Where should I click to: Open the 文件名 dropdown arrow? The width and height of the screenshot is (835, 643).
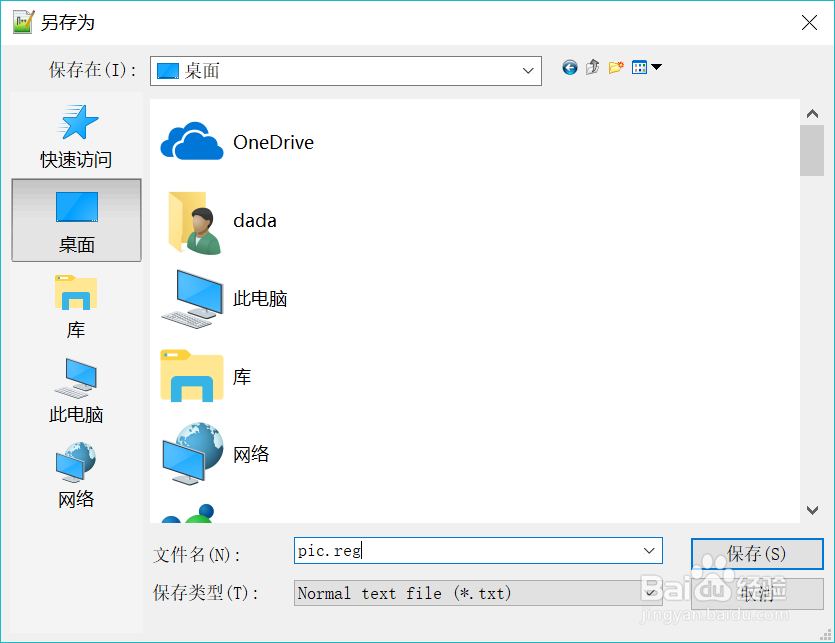648,550
